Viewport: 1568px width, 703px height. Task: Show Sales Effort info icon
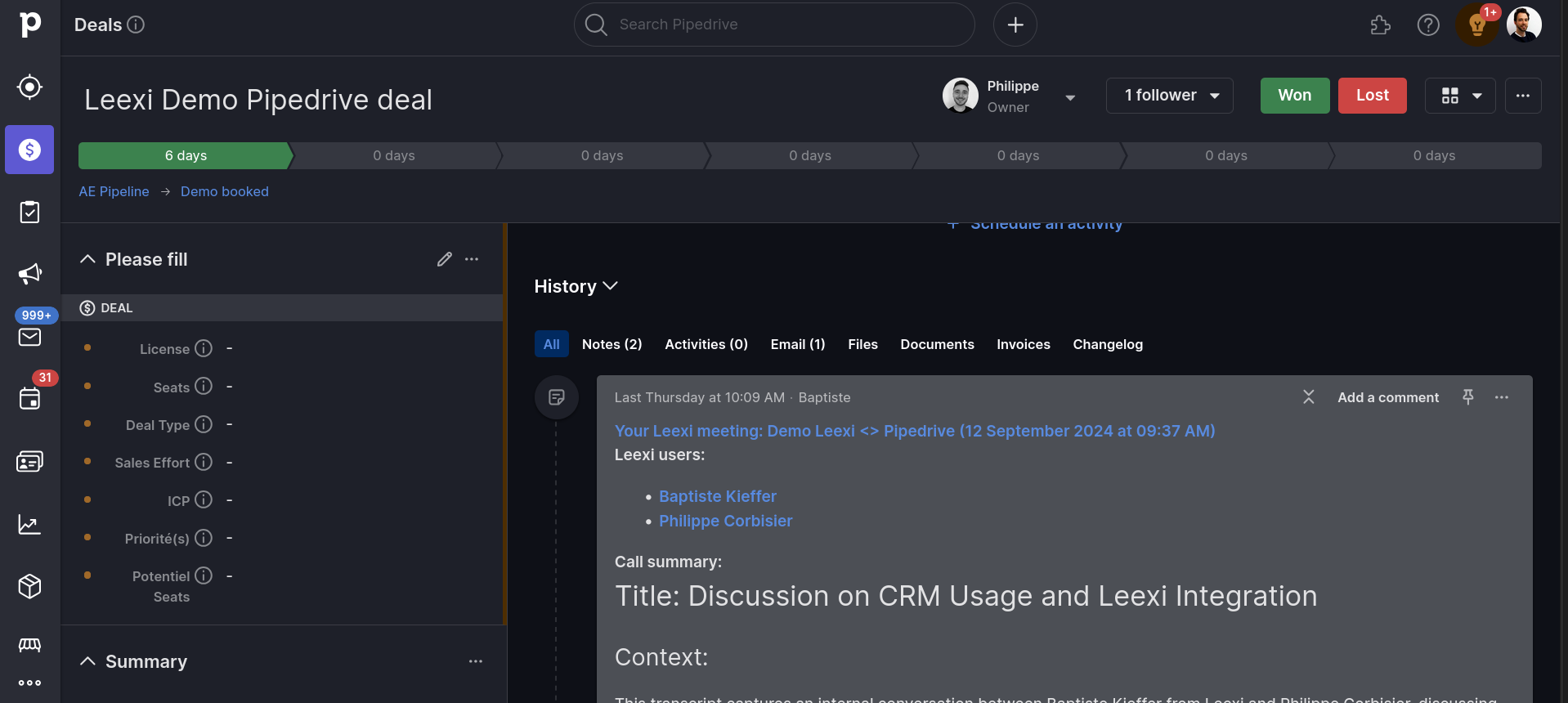[204, 462]
